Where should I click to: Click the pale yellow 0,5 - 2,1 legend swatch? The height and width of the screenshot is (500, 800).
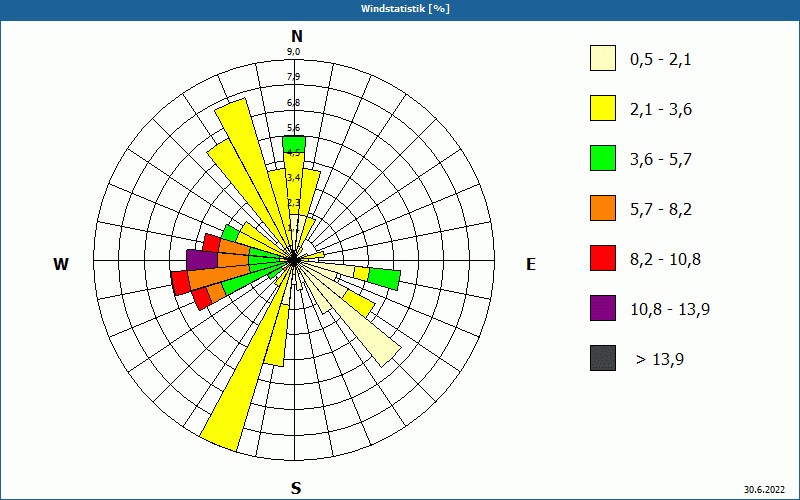(603, 58)
